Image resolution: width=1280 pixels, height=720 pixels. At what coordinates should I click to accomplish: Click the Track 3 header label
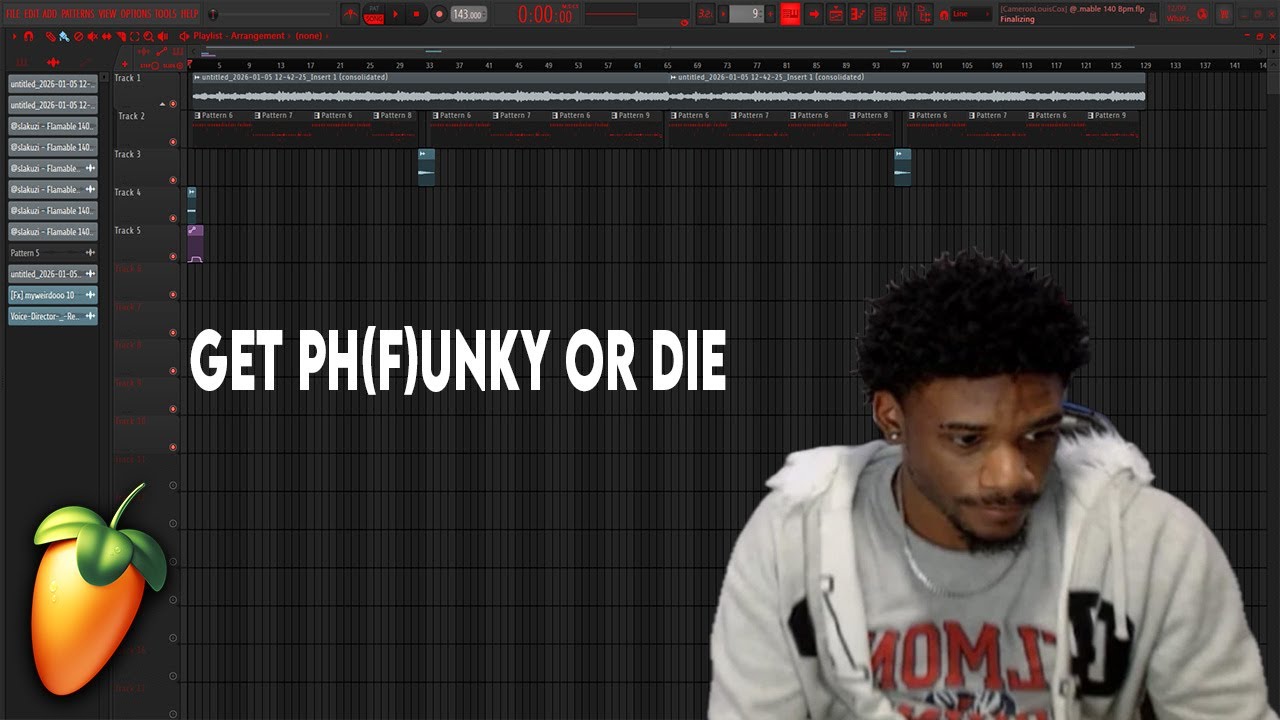click(128, 154)
